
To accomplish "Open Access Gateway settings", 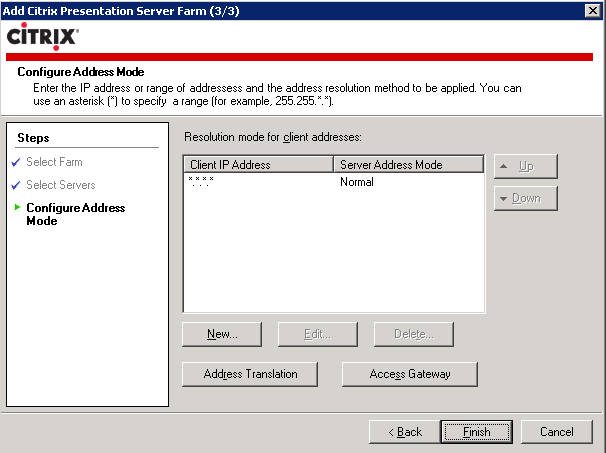I will [x=410, y=374].
